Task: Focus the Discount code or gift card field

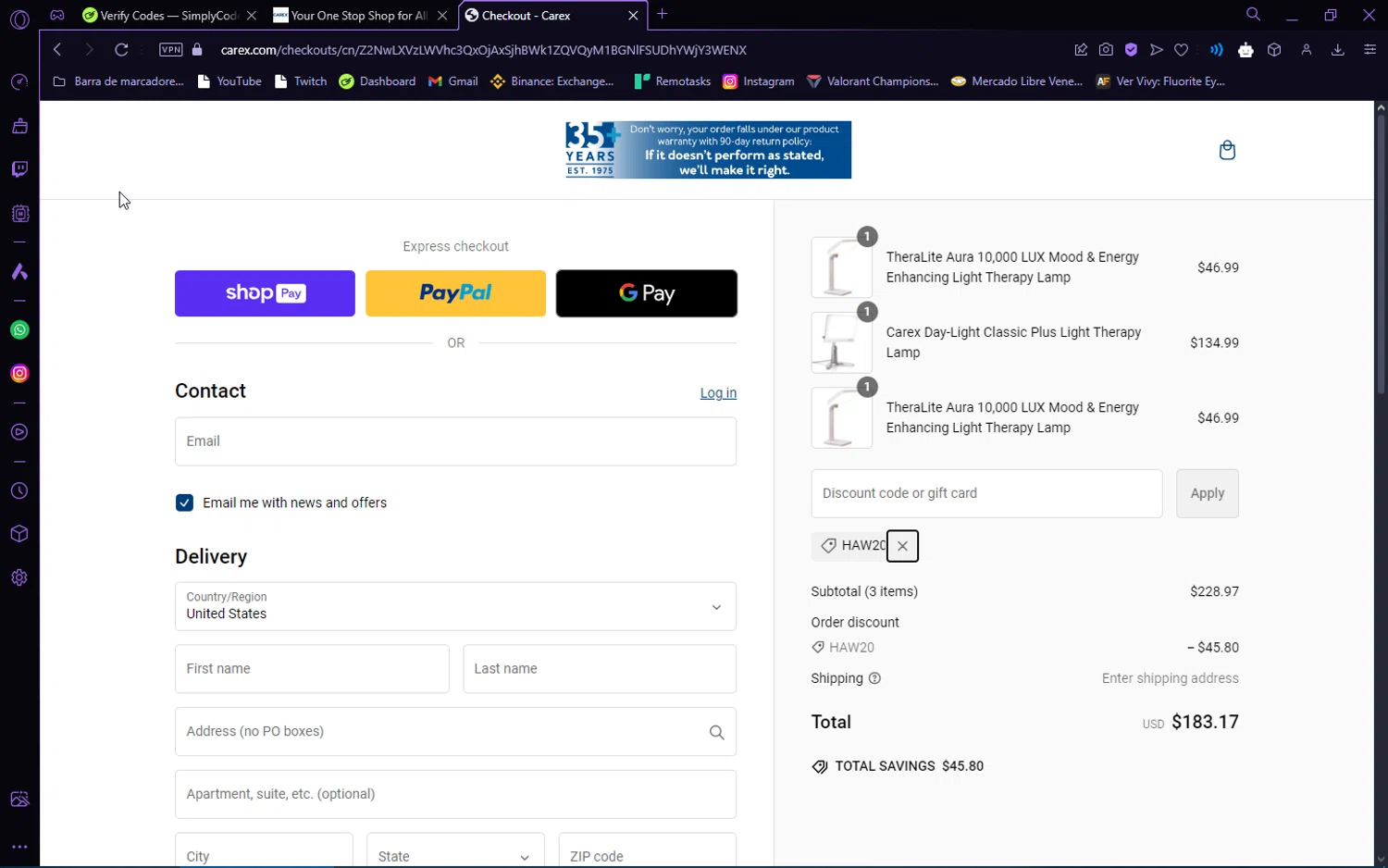Action: tap(986, 493)
